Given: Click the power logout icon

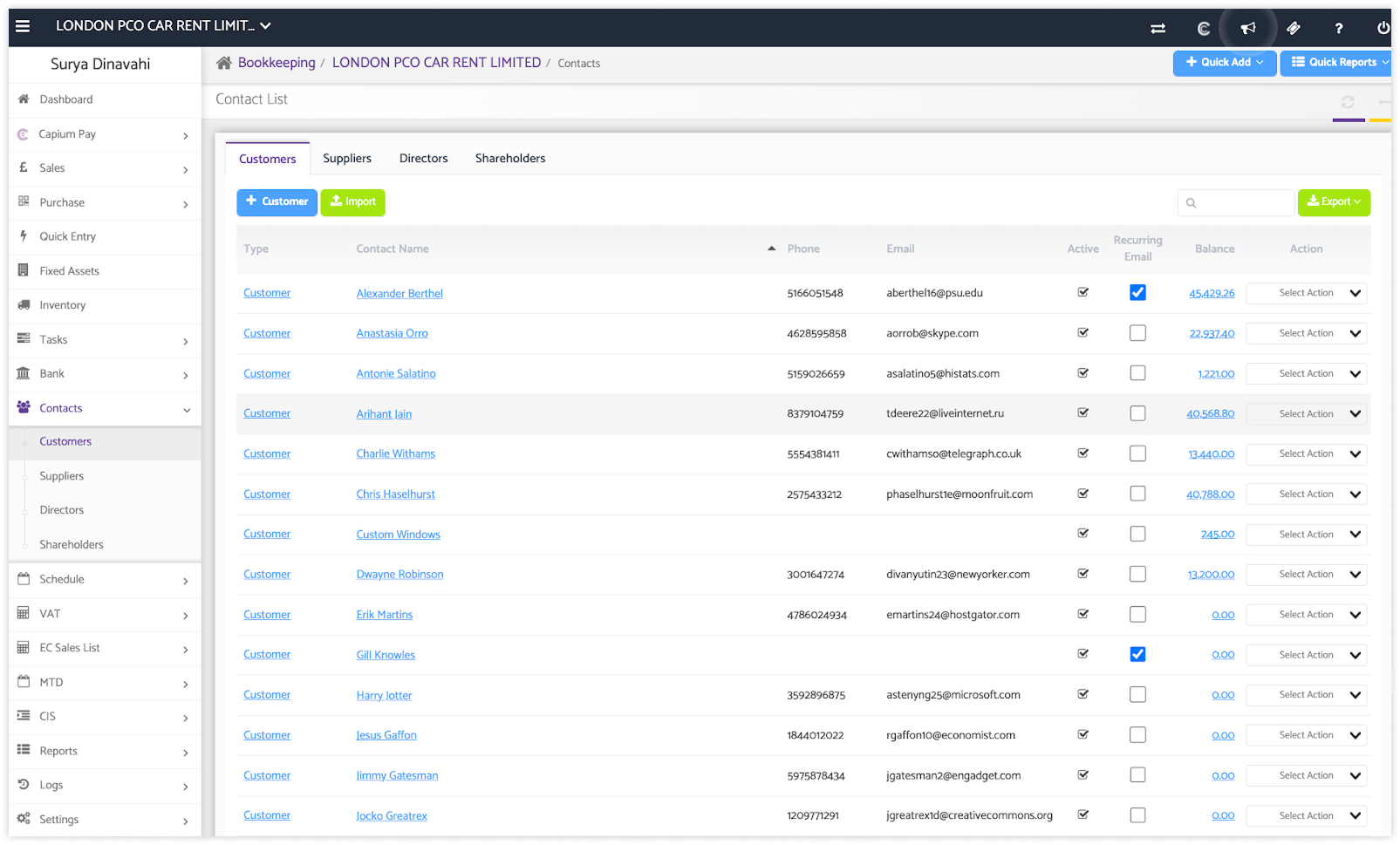Looking at the screenshot, I should tap(1383, 28).
